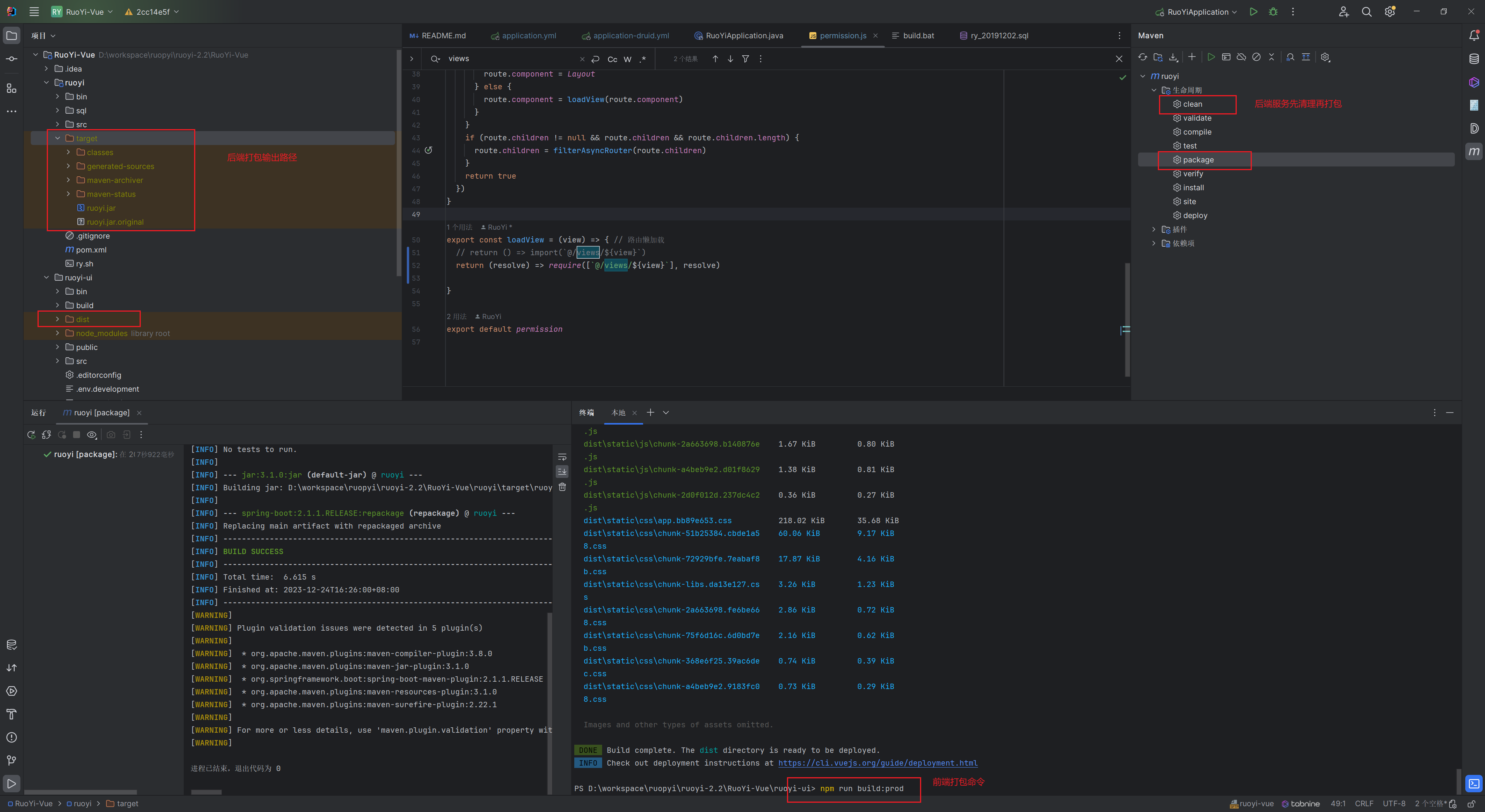Open IDE settings gear in title bar
The height and width of the screenshot is (812, 1485).
pyautogui.click(x=1389, y=12)
